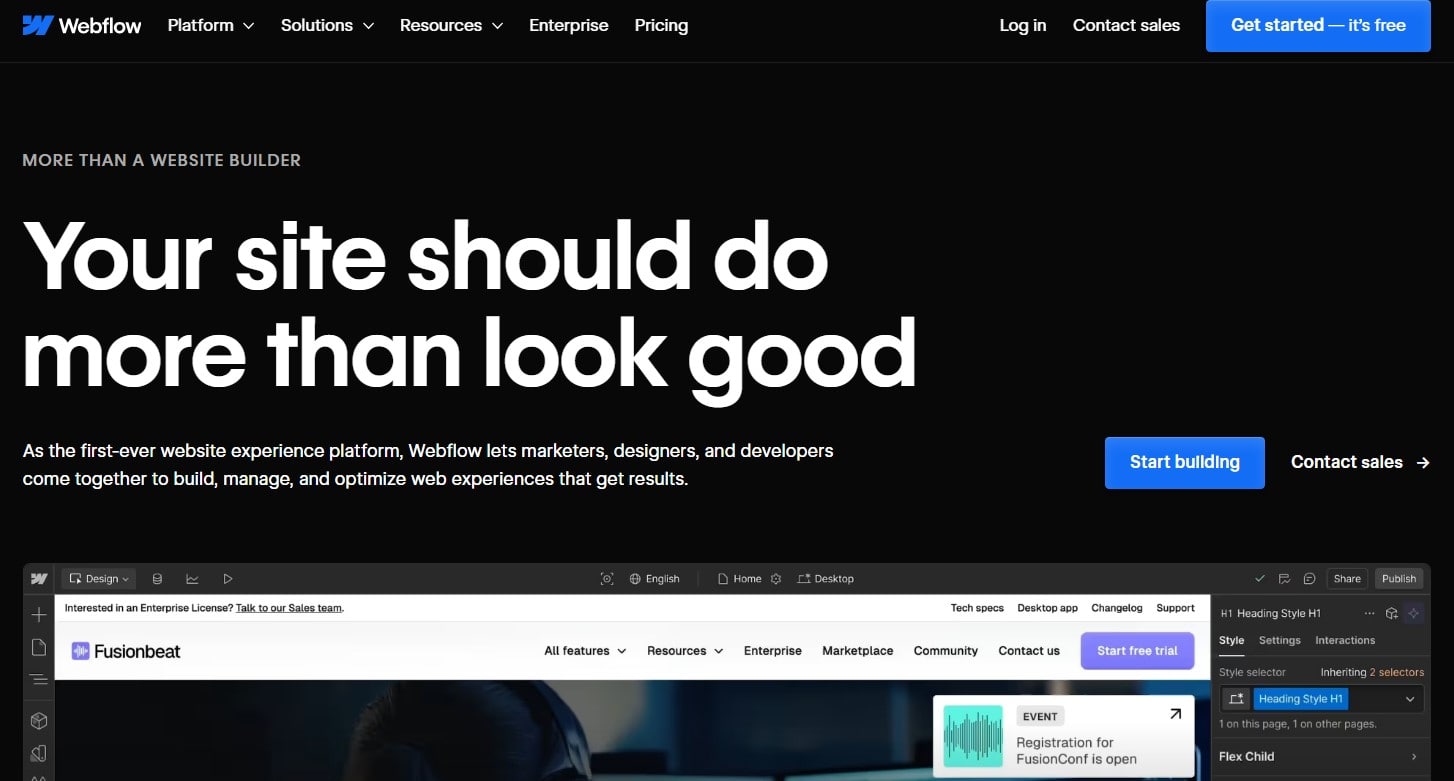Click the 2 selectors inheriting link

[x=1397, y=672]
